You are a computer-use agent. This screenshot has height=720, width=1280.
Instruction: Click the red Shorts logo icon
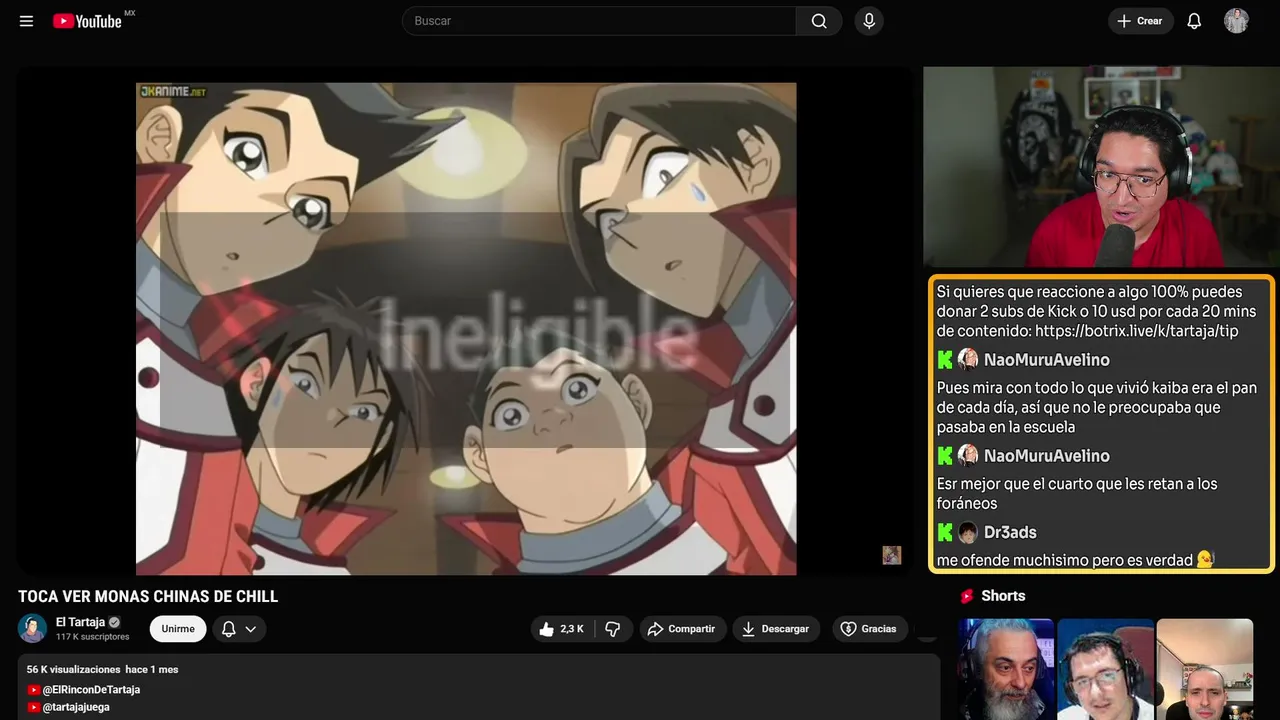click(x=967, y=596)
